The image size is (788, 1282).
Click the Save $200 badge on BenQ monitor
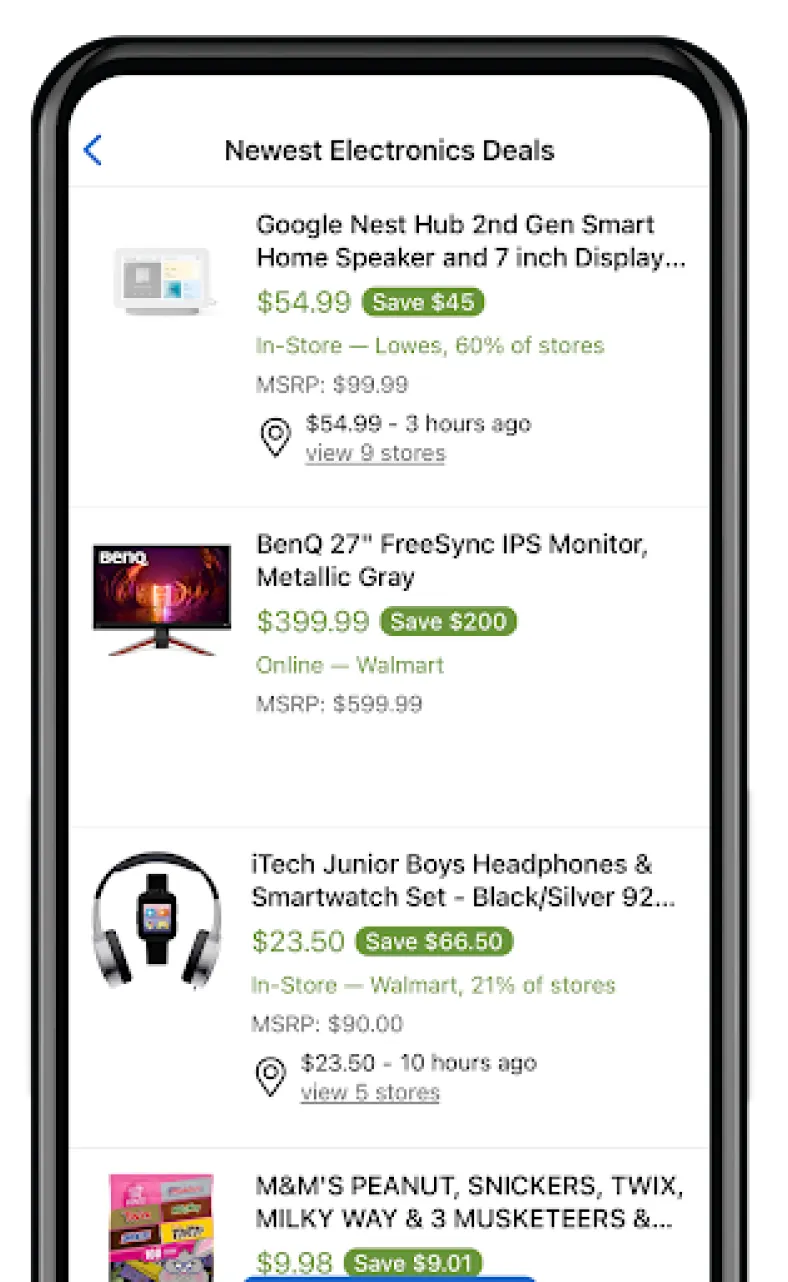[x=448, y=621]
